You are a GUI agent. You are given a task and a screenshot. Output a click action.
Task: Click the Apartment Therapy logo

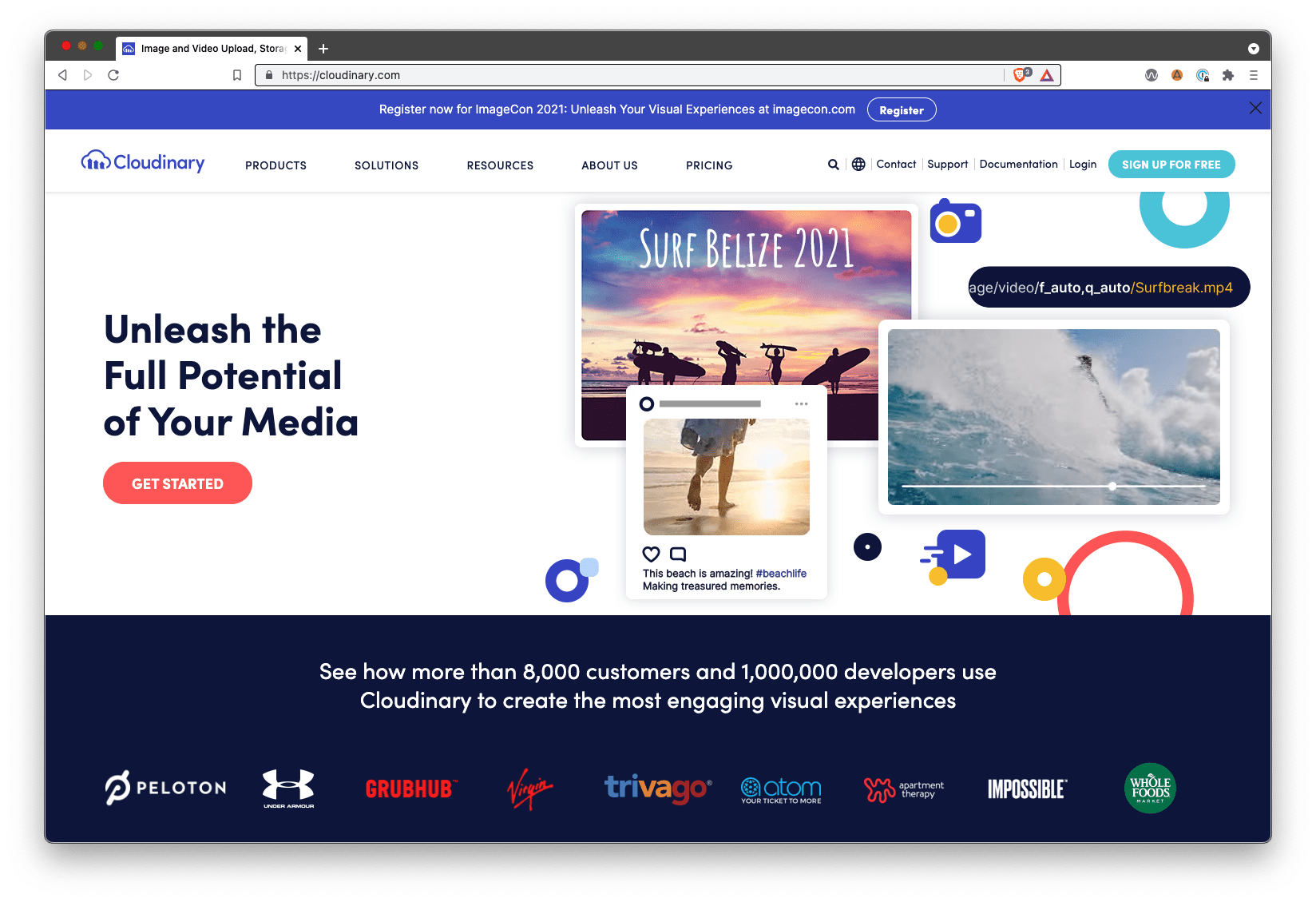(904, 789)
